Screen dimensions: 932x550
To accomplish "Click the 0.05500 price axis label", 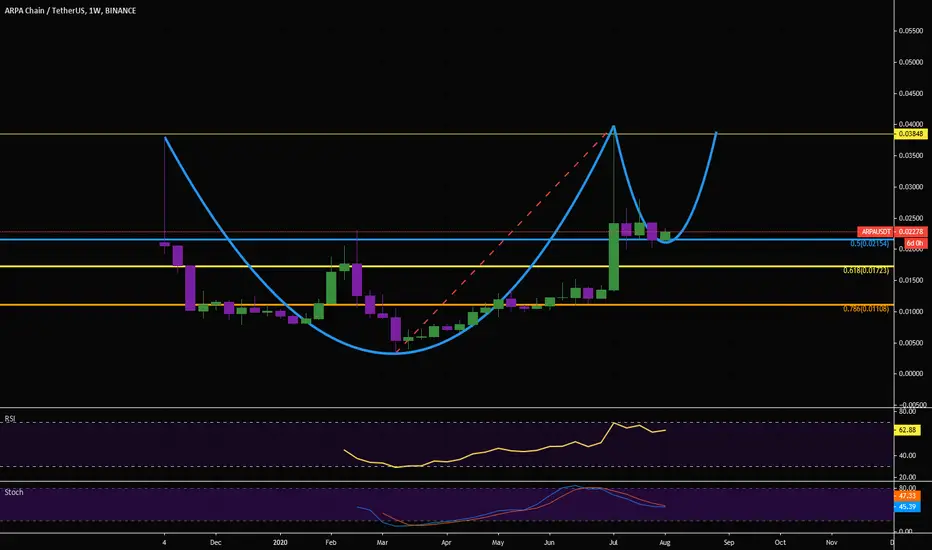I will click(x=911, y=31).
